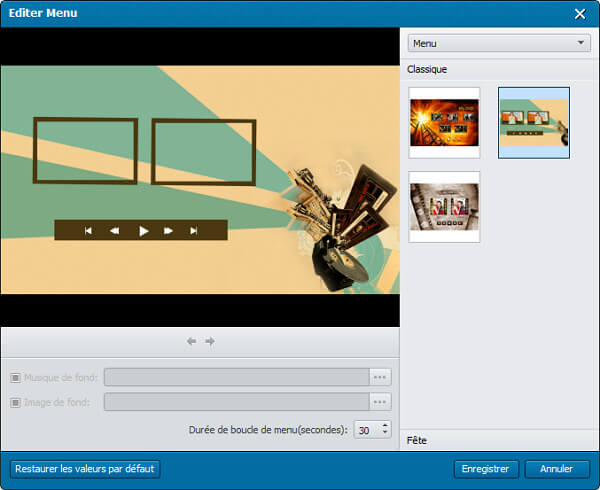Select the fiery orange film menu template

[x=444, y=123]
